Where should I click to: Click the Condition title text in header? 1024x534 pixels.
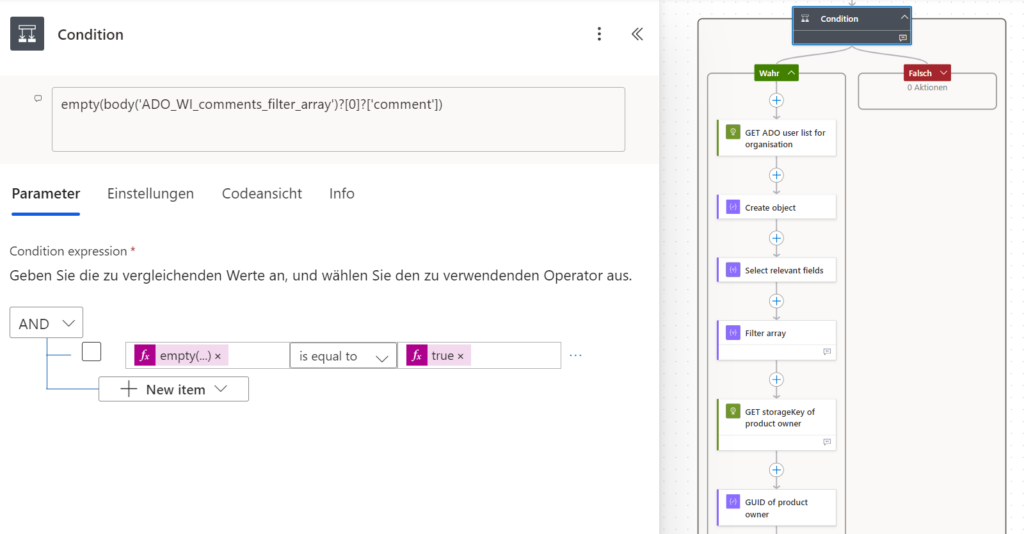90,35
